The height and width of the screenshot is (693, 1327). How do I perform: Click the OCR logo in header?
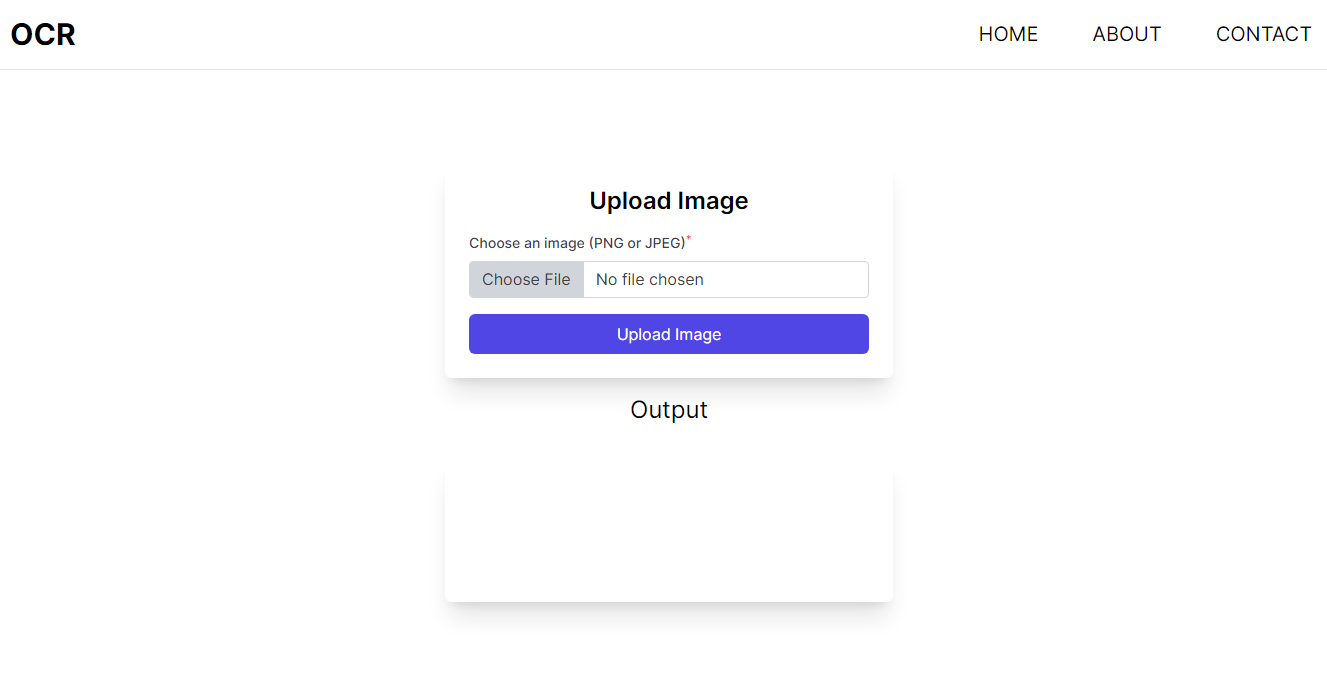43,35
